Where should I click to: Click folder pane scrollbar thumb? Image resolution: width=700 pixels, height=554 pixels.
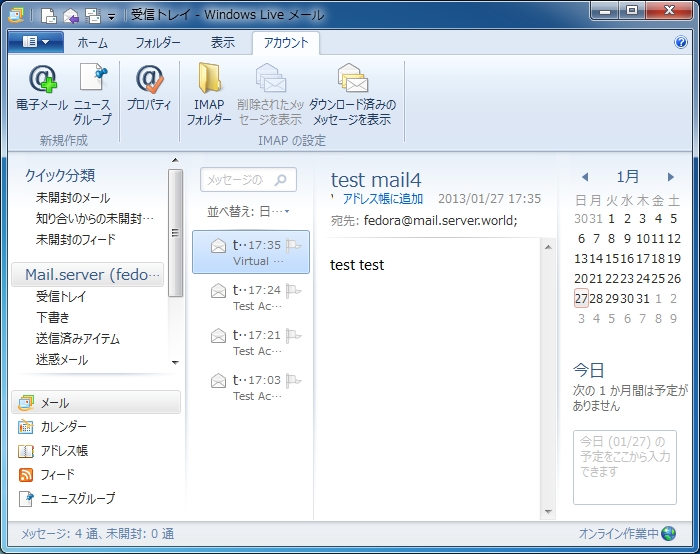pos(175,233)
